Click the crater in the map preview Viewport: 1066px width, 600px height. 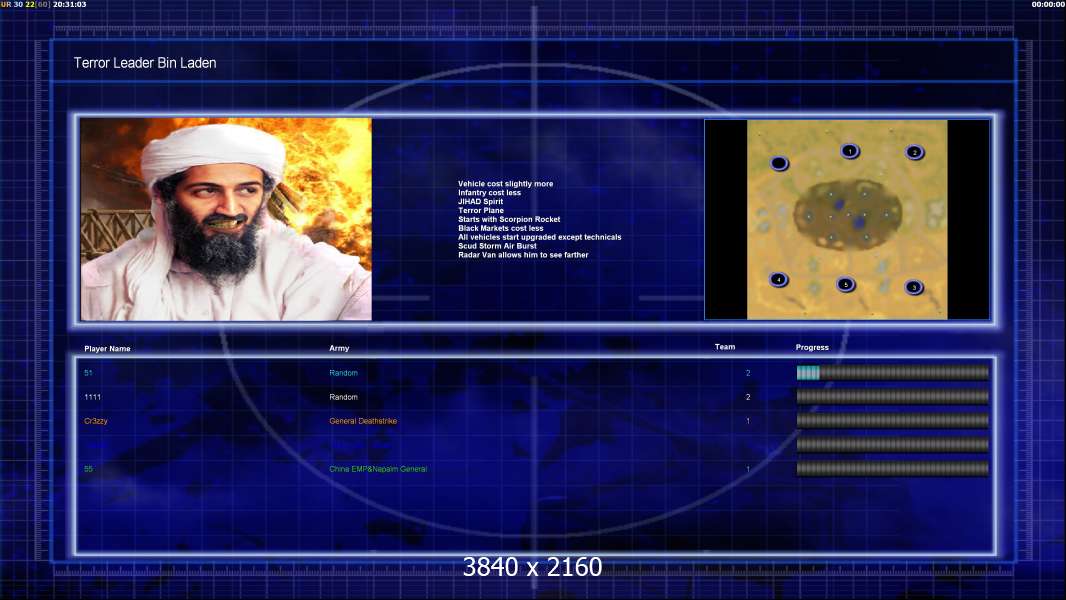click(x=847, y=214)
